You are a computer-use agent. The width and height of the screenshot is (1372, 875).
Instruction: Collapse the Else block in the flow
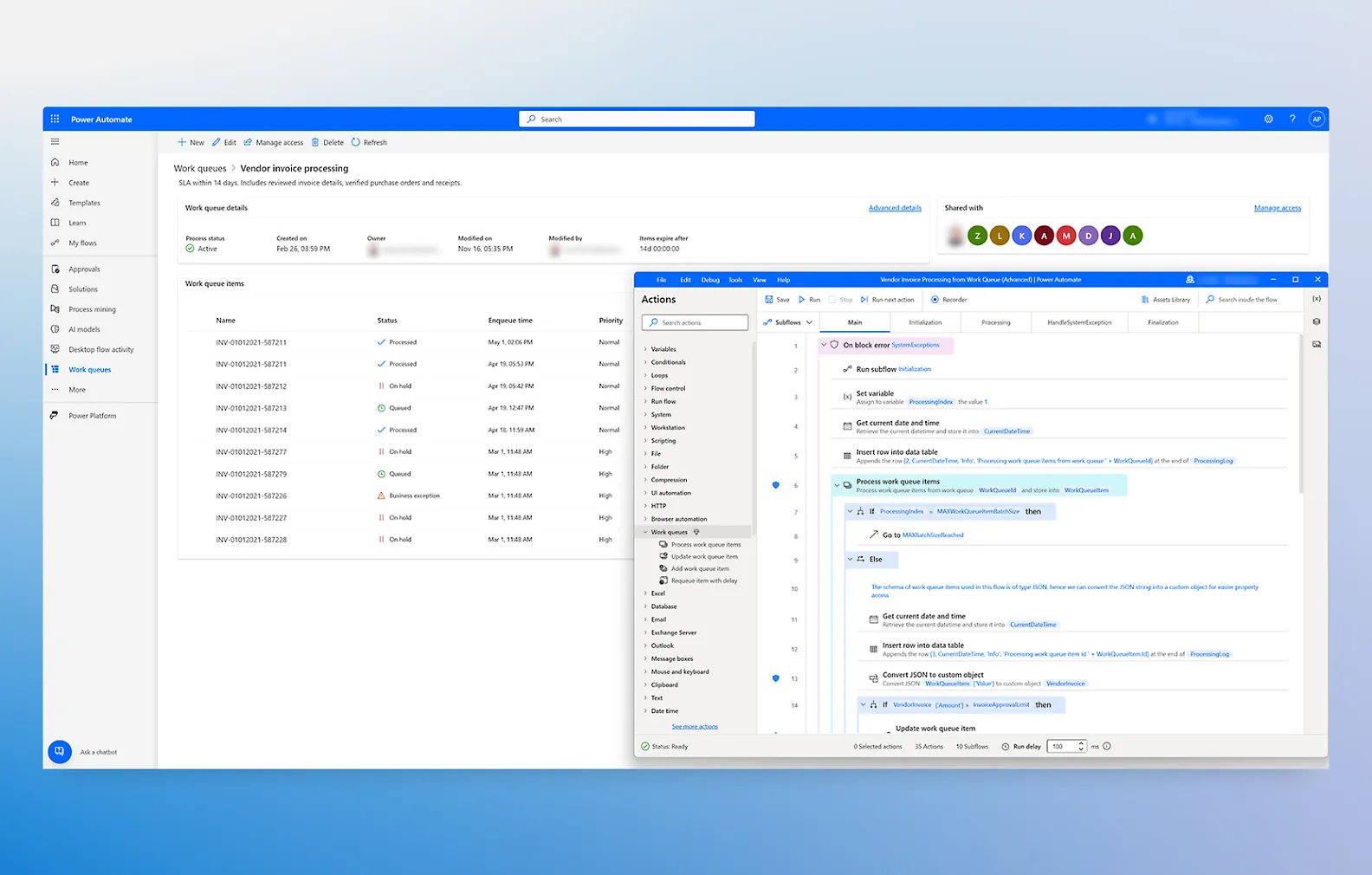(850, 559)
